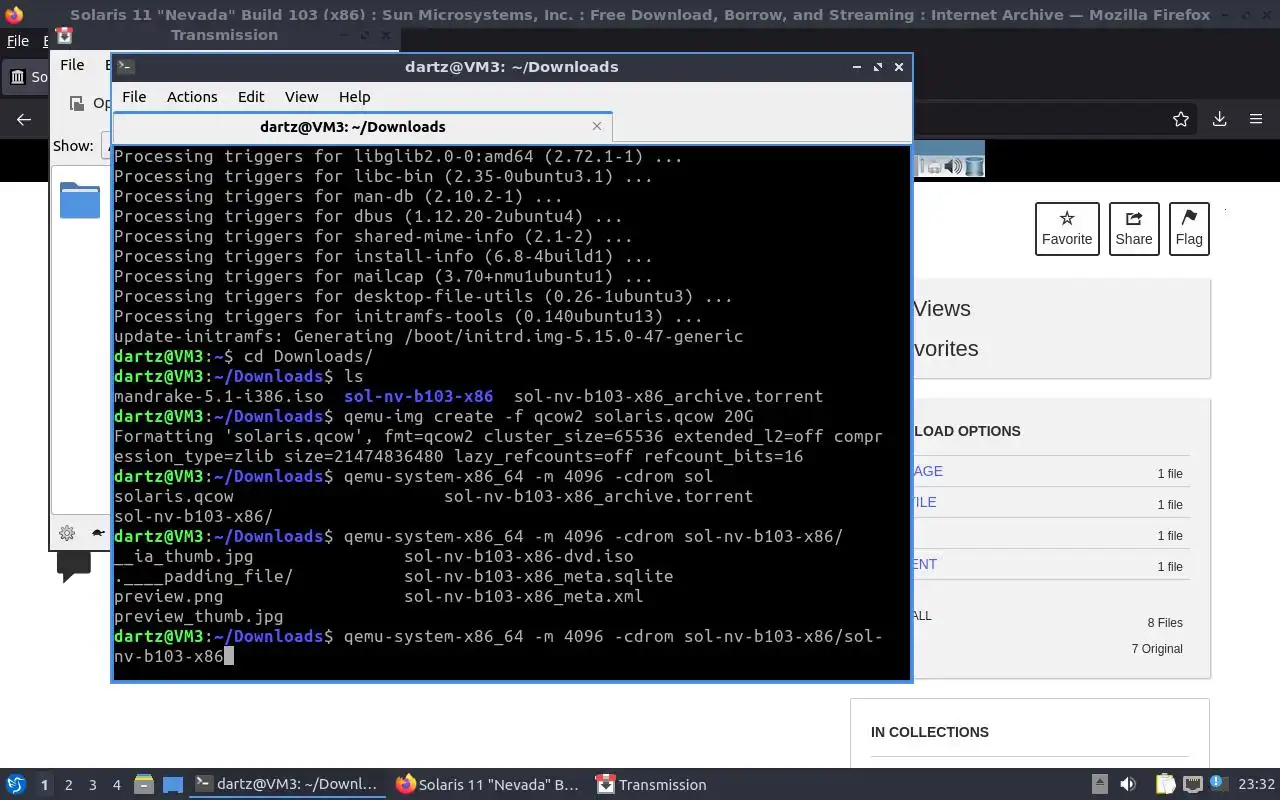Click 'sol-nv-b103-x86_meta.sqlite' in terminal
The height and width of the screenshot is (800, 1280).
[x=538, y=576]
